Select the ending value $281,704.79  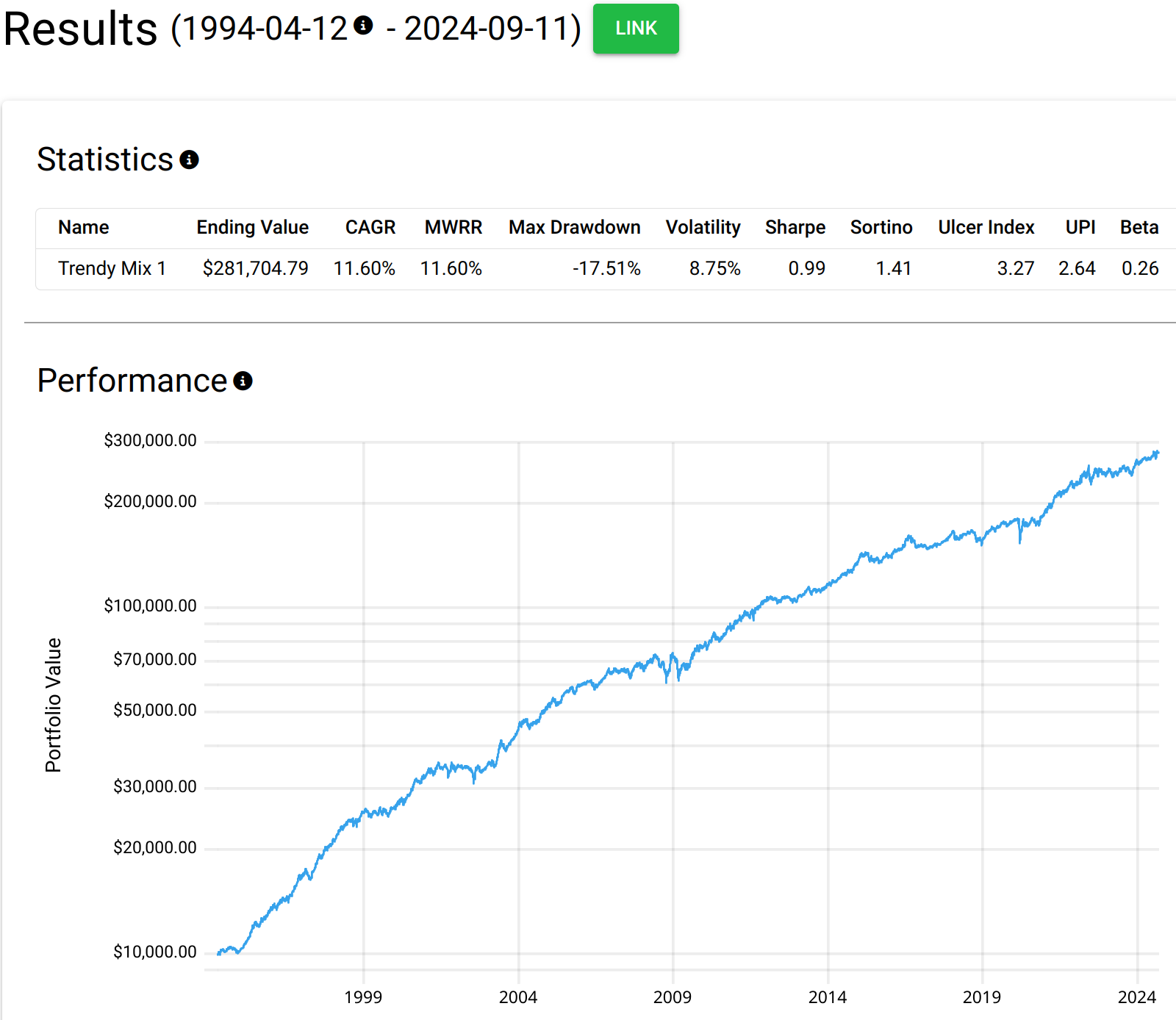point(256,269)
